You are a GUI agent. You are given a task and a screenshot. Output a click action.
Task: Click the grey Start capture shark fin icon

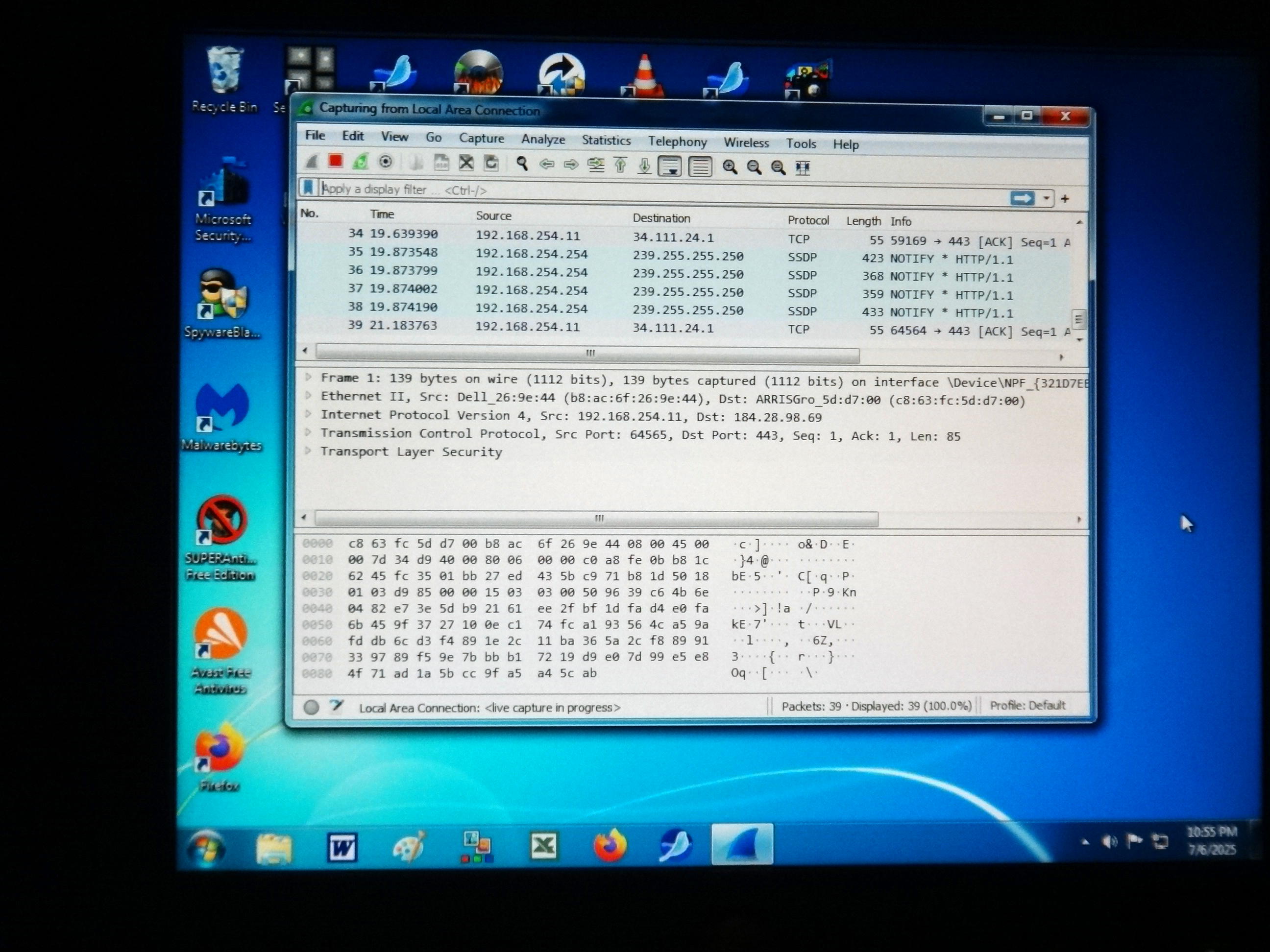click(311, 162)
